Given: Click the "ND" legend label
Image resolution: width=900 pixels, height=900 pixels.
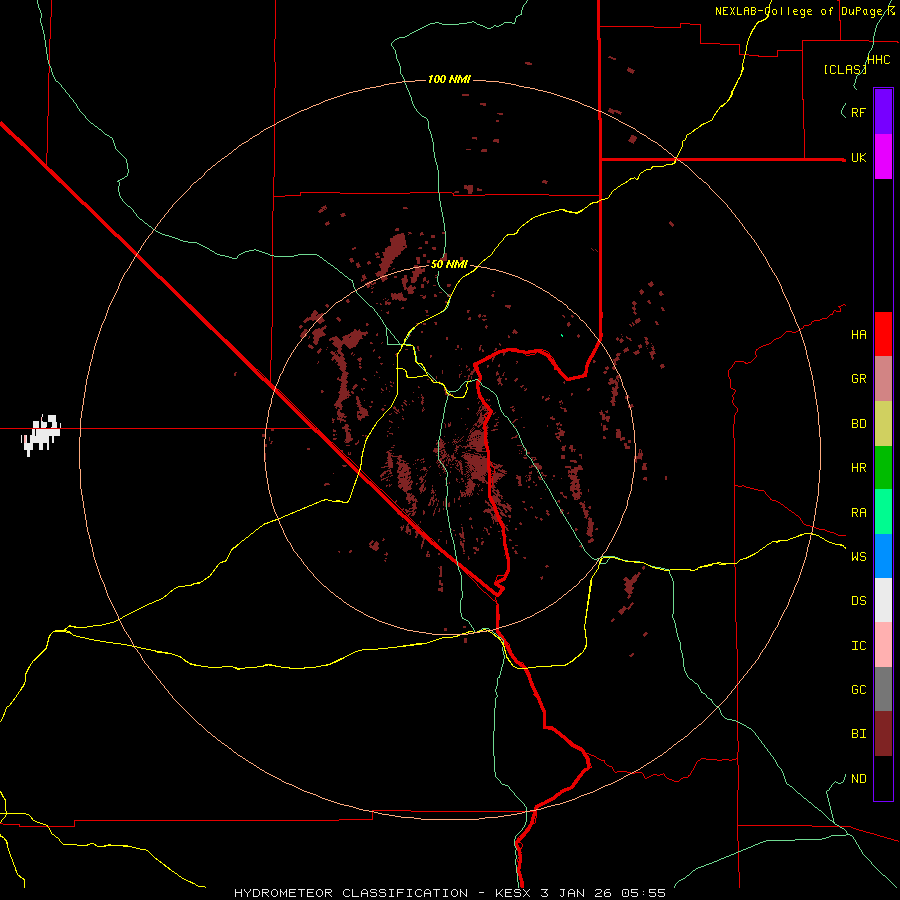Looking at the screenshot, I should pyautogui.click(x=858, y=779).
